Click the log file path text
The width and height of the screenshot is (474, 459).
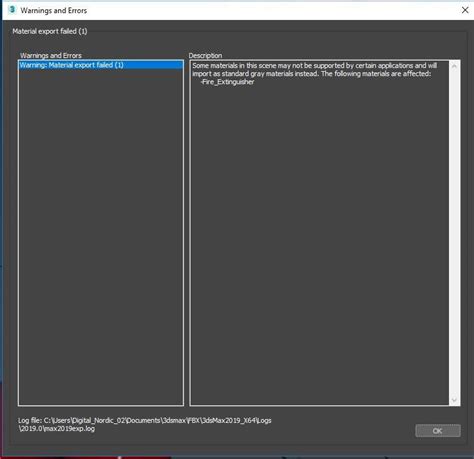pos(145,424)
